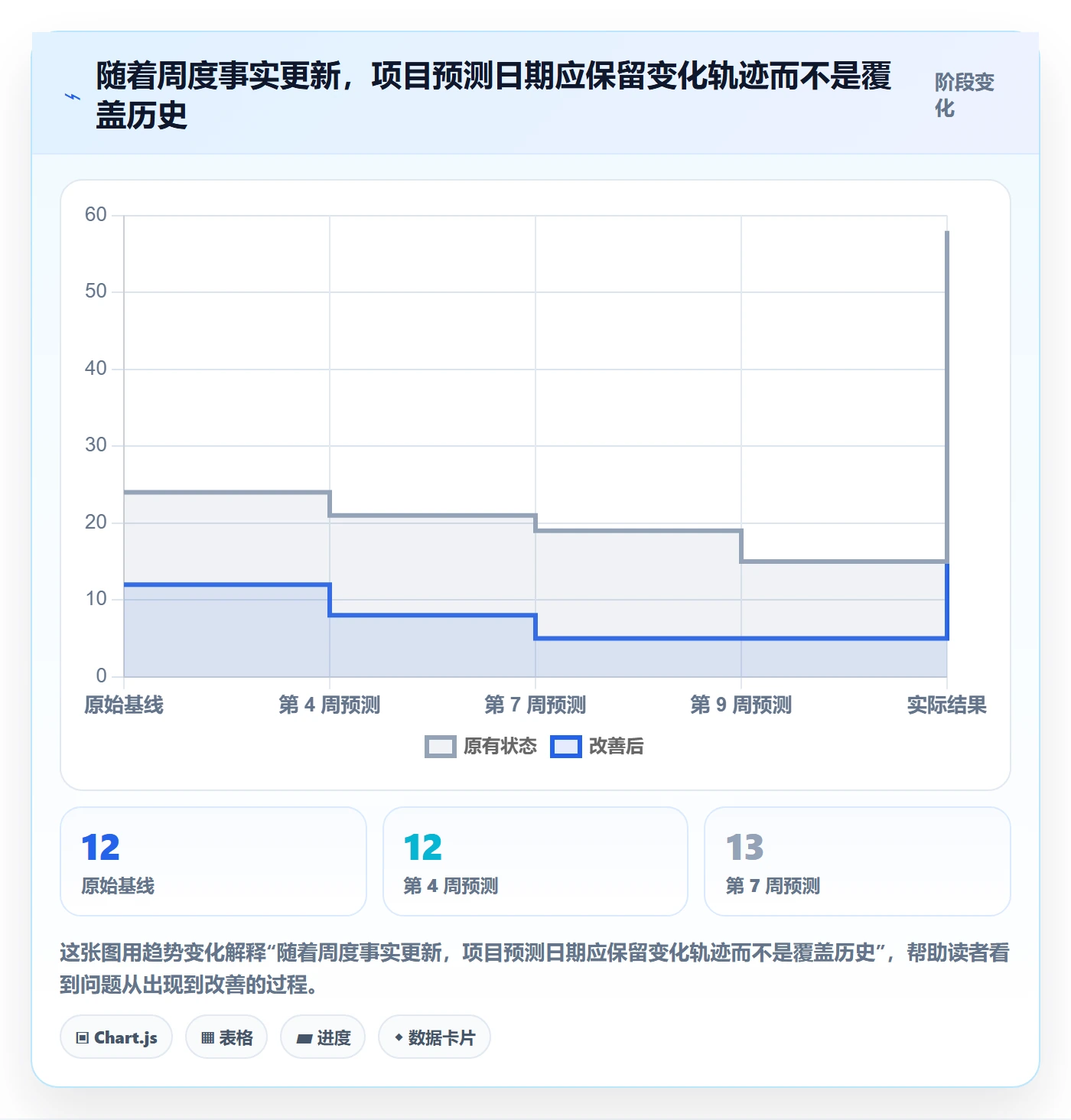Click the 阶段变化 label in header
The image size is (1071, 1120).
tap(965, 95)
